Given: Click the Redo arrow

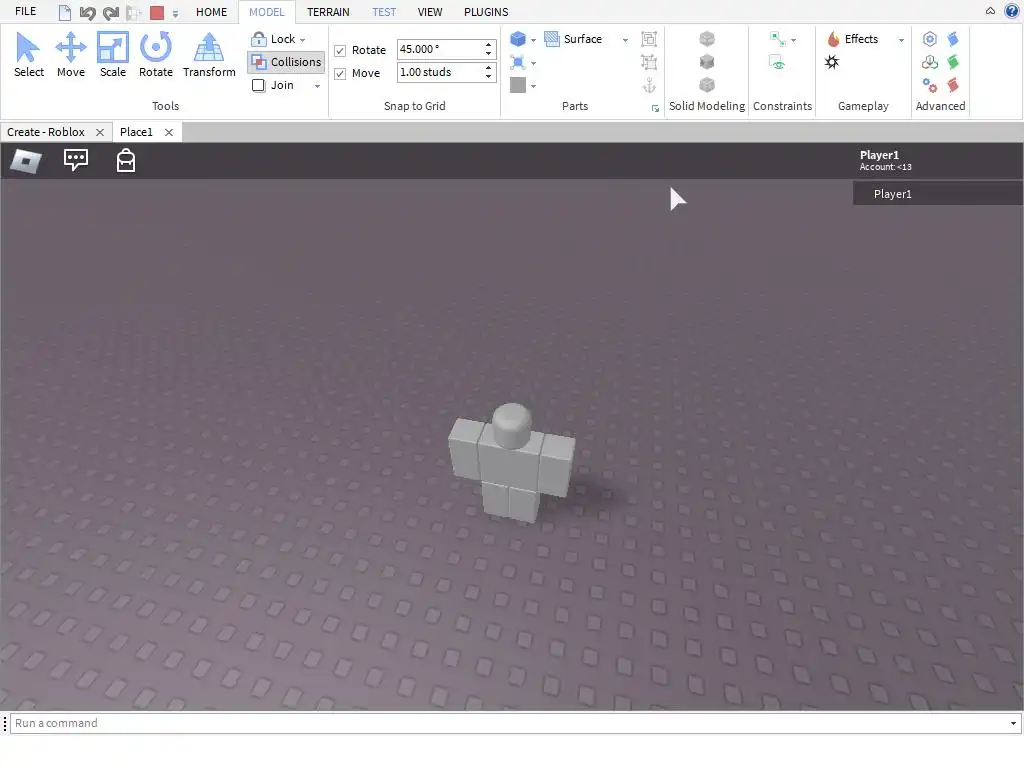Looking at the screenshot, I should point(111,12).
